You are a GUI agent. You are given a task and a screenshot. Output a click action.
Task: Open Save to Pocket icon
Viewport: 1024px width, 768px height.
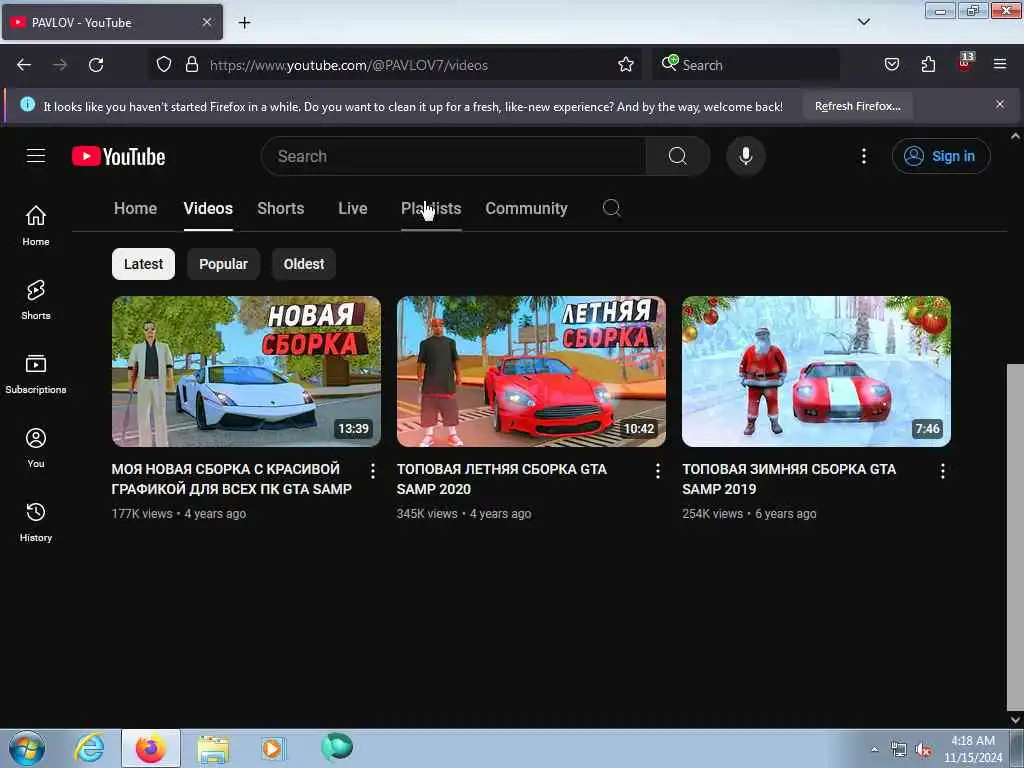coord(891,64)
